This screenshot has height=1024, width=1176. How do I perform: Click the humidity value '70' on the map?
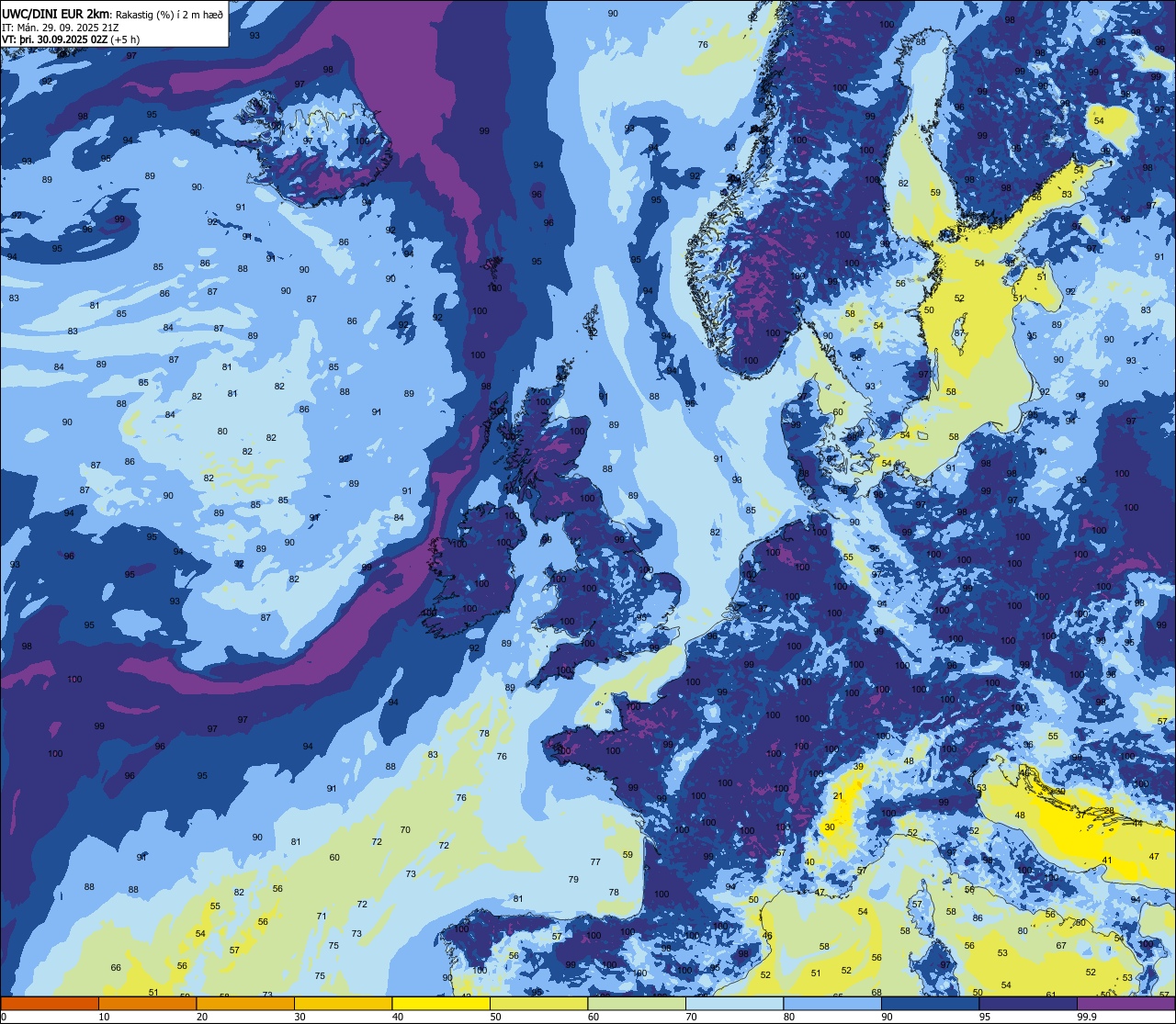tap(405, 829)
